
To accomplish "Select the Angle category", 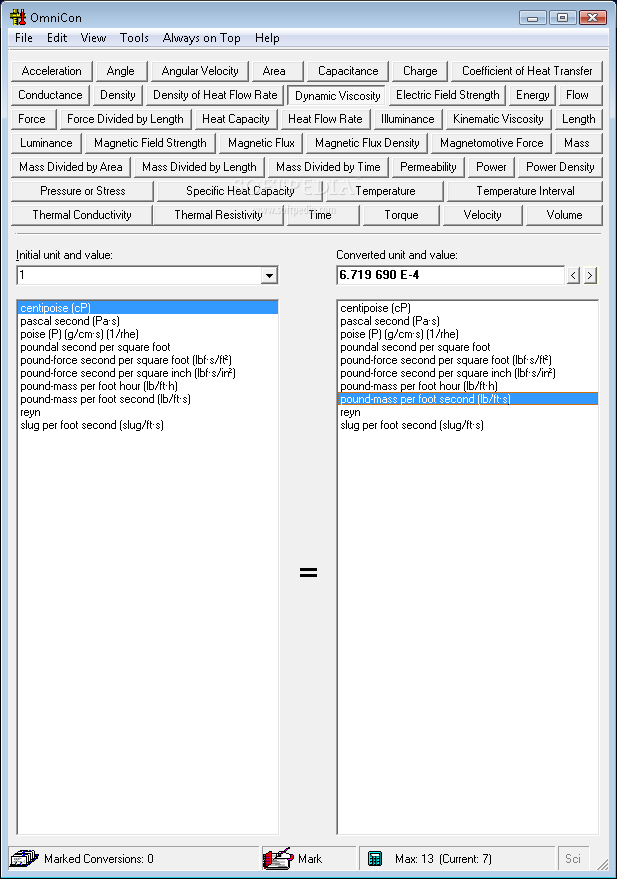I will tap(120, 71).
